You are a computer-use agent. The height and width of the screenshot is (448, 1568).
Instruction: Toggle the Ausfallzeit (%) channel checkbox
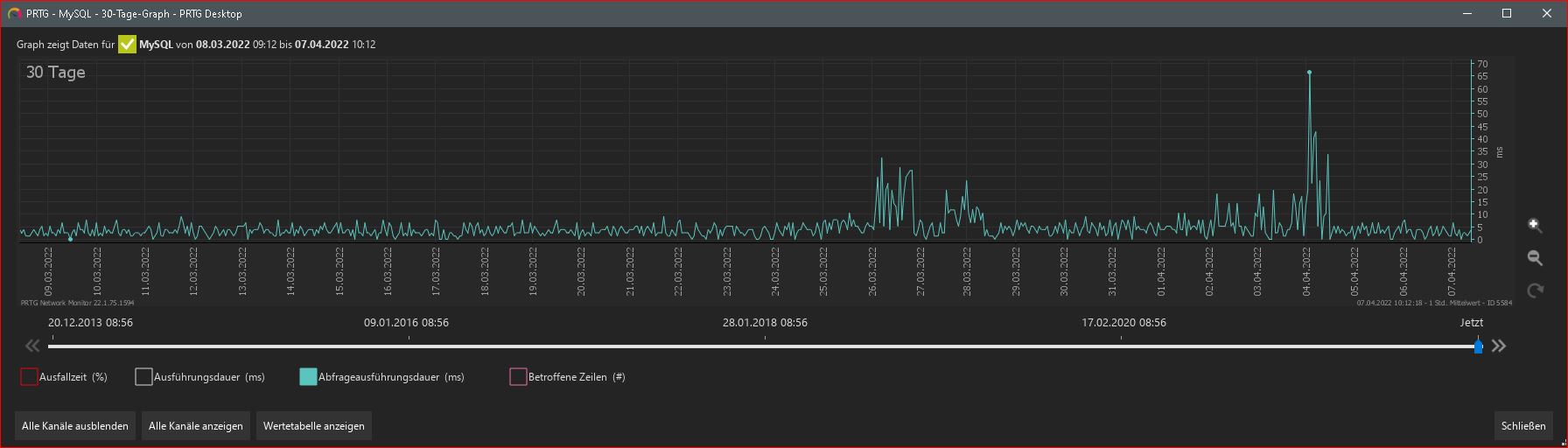coord(29,377)
